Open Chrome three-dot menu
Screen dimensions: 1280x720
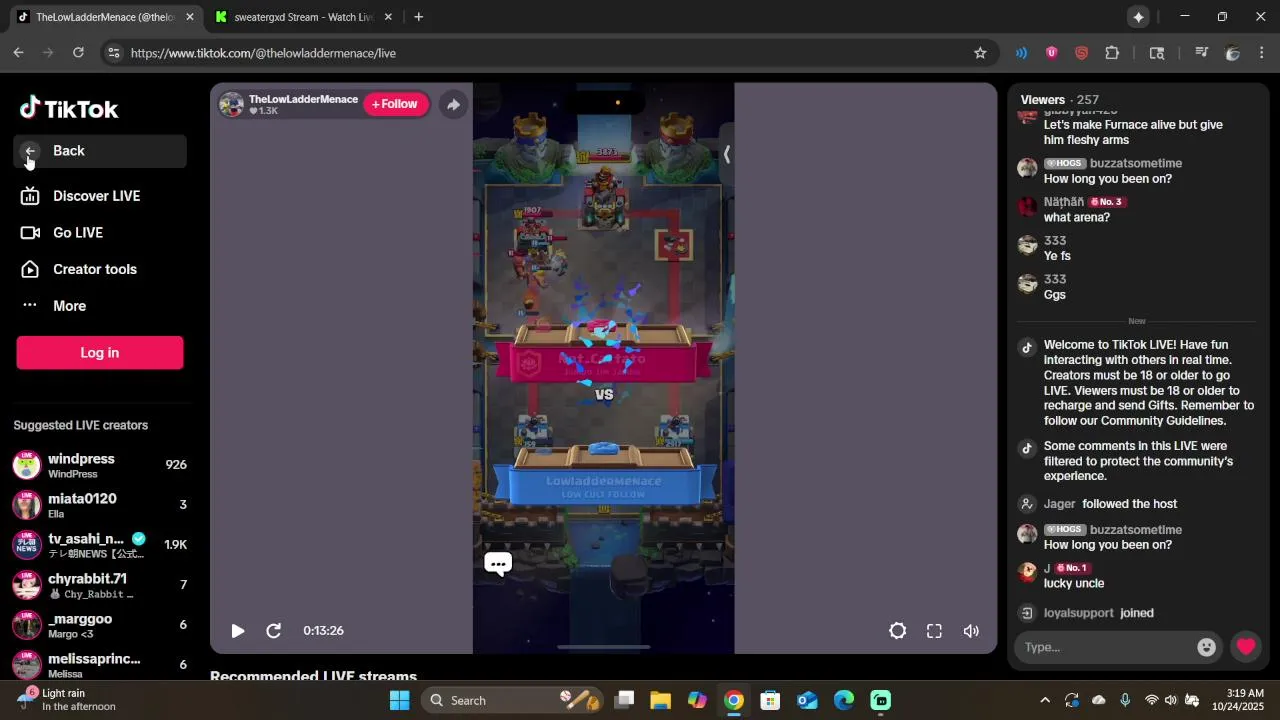1262,53
